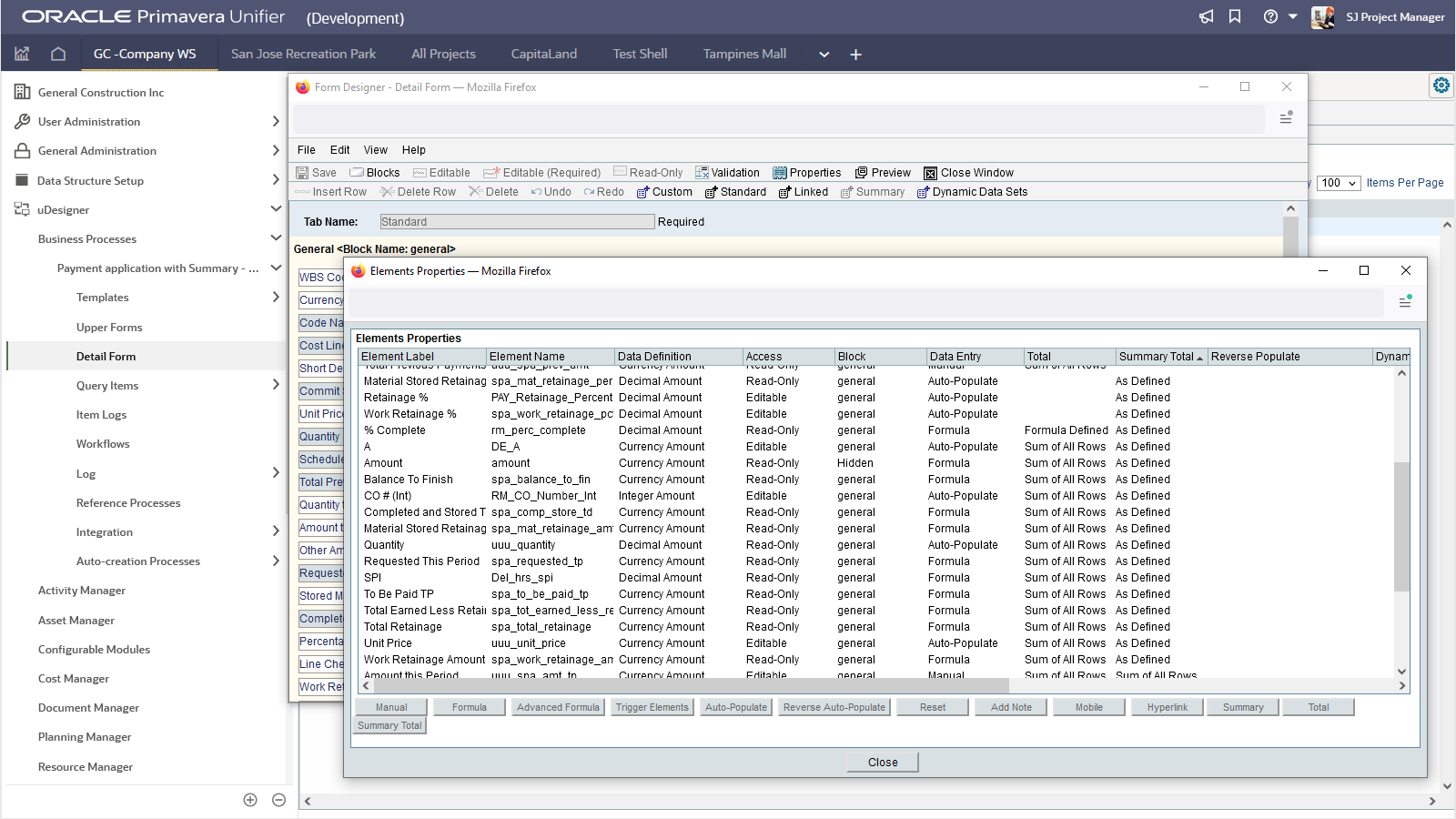Open the File menu

tap(307, 150)
